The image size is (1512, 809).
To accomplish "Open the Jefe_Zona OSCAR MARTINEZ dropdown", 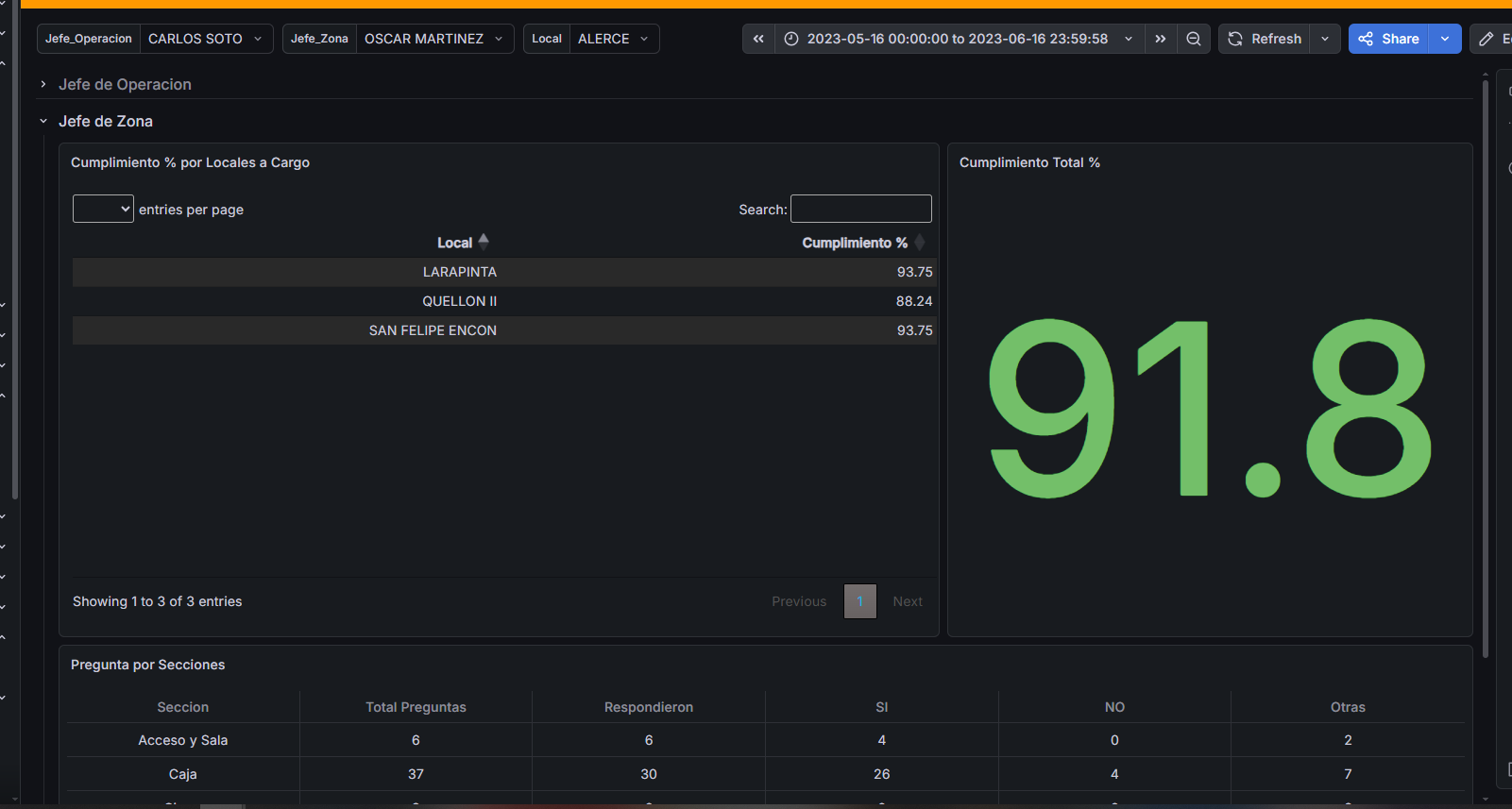I will point(433,39).
